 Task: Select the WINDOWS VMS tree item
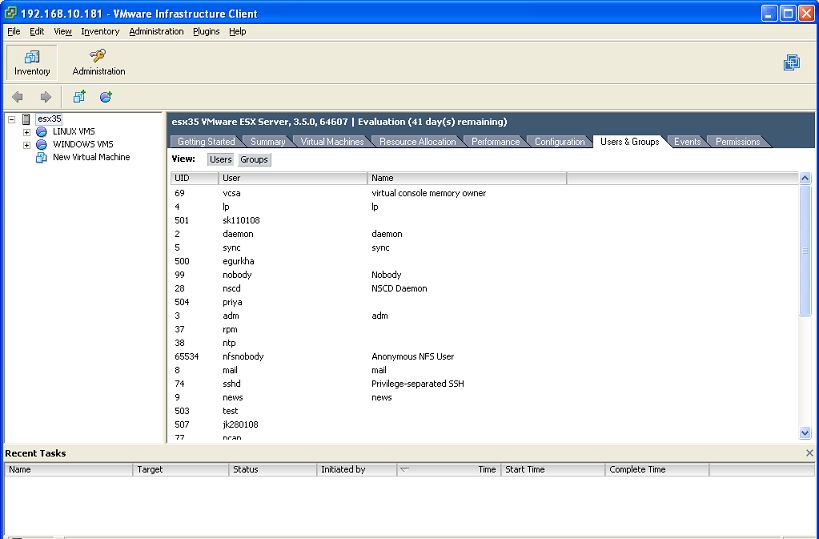[x=83, y=144]
